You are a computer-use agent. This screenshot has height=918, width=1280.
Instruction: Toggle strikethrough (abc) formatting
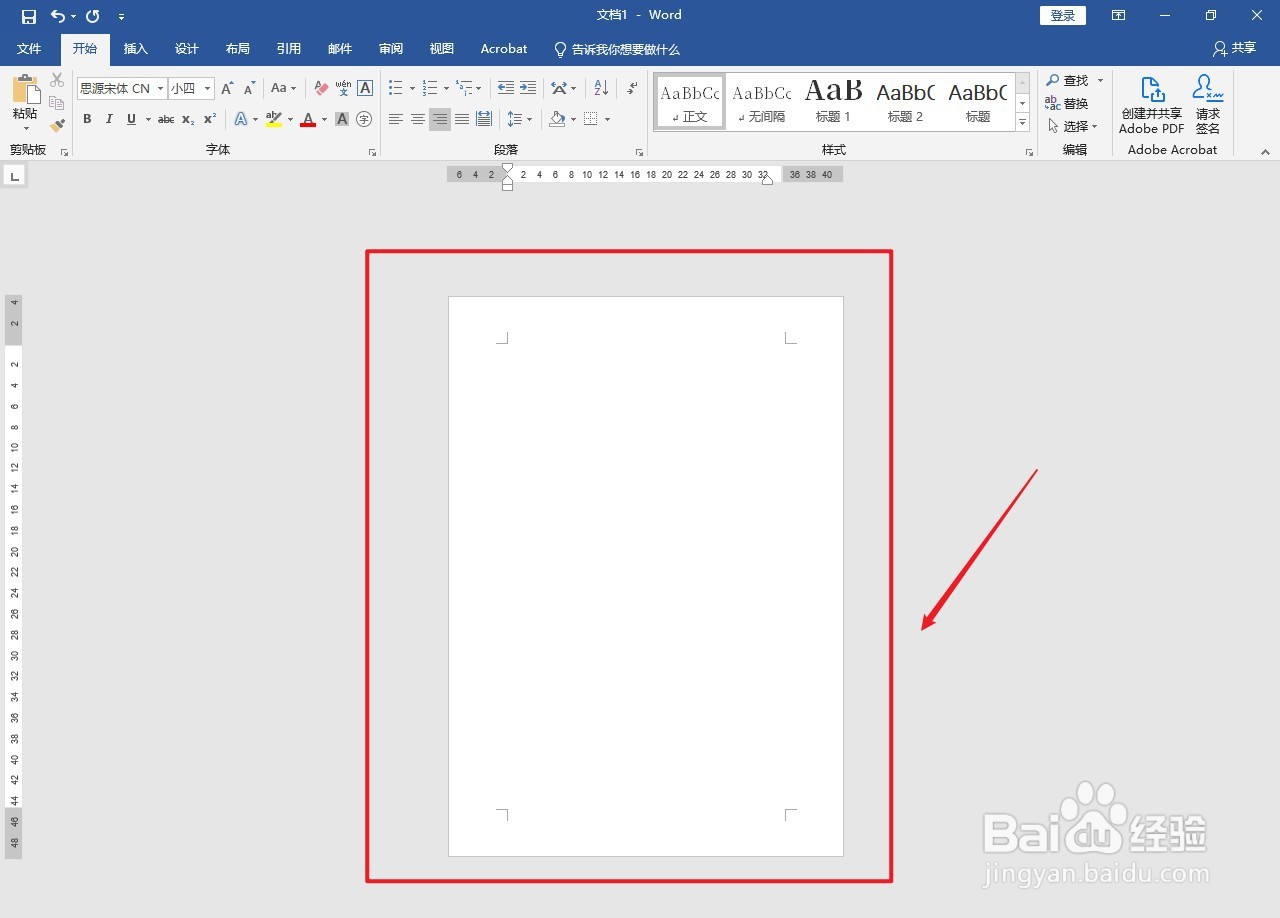pos(166,119)
